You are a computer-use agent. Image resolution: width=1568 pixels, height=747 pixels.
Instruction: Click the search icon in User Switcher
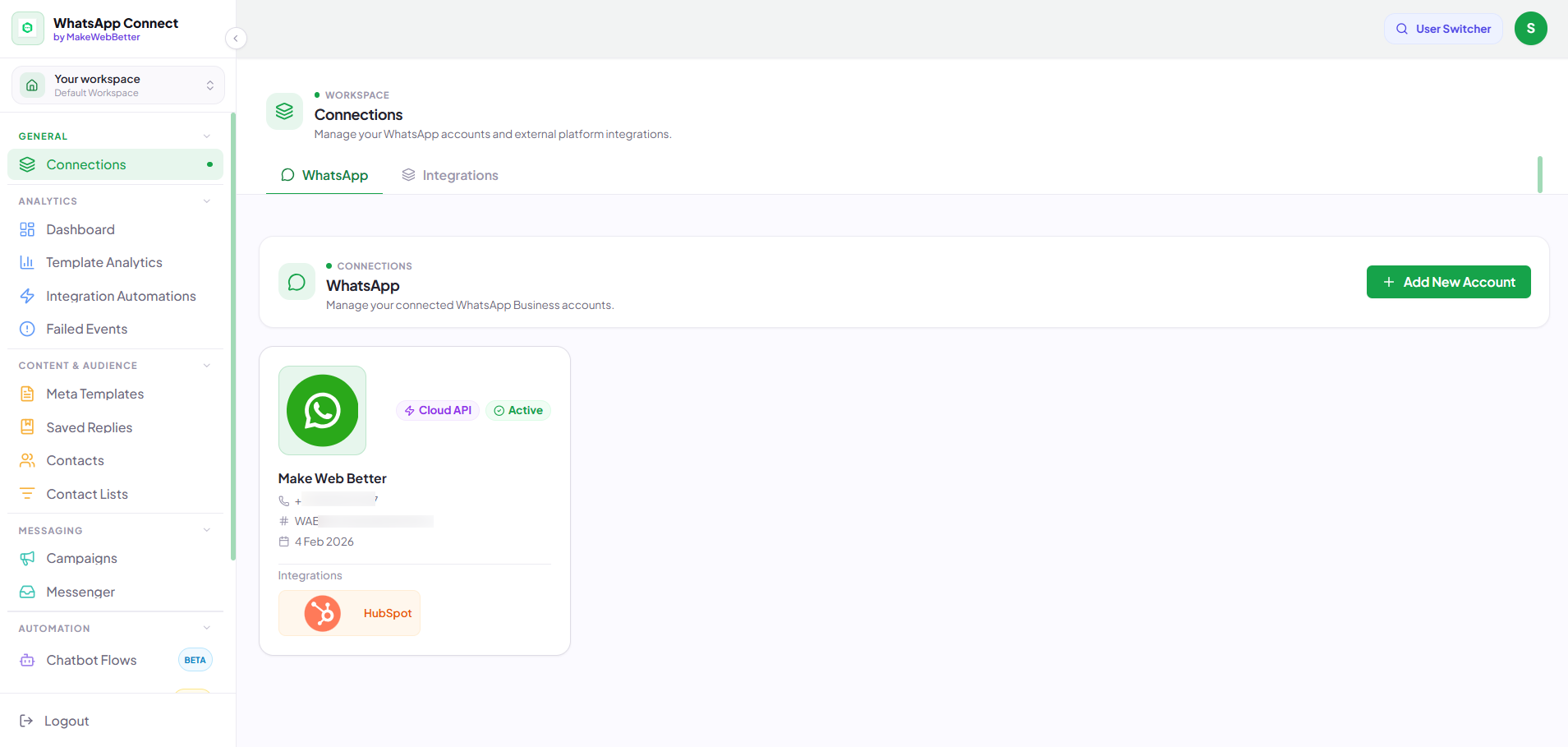1402,29
